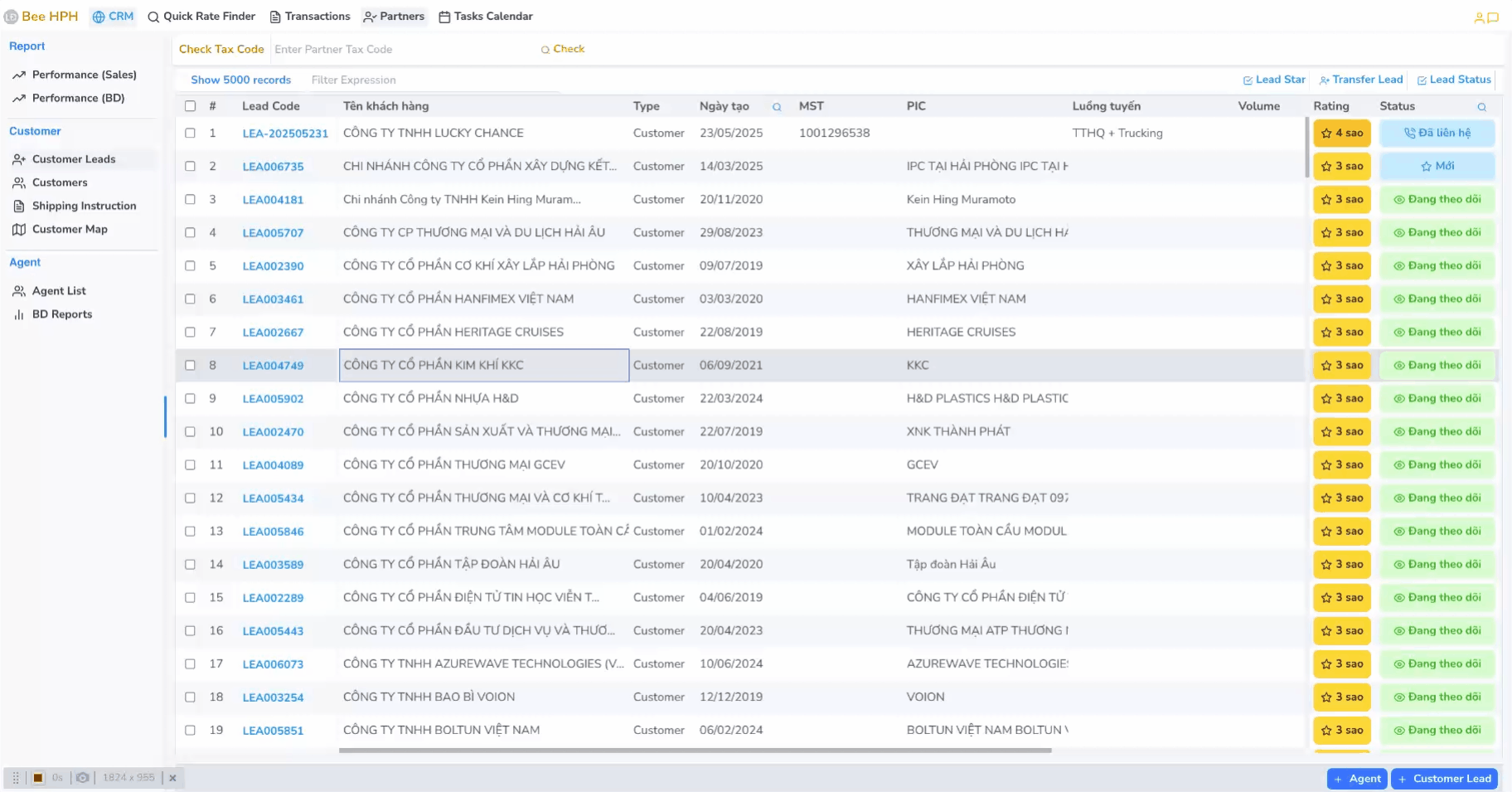
Task: Open the Tasks Calendar menu
Action: point(486,17)
